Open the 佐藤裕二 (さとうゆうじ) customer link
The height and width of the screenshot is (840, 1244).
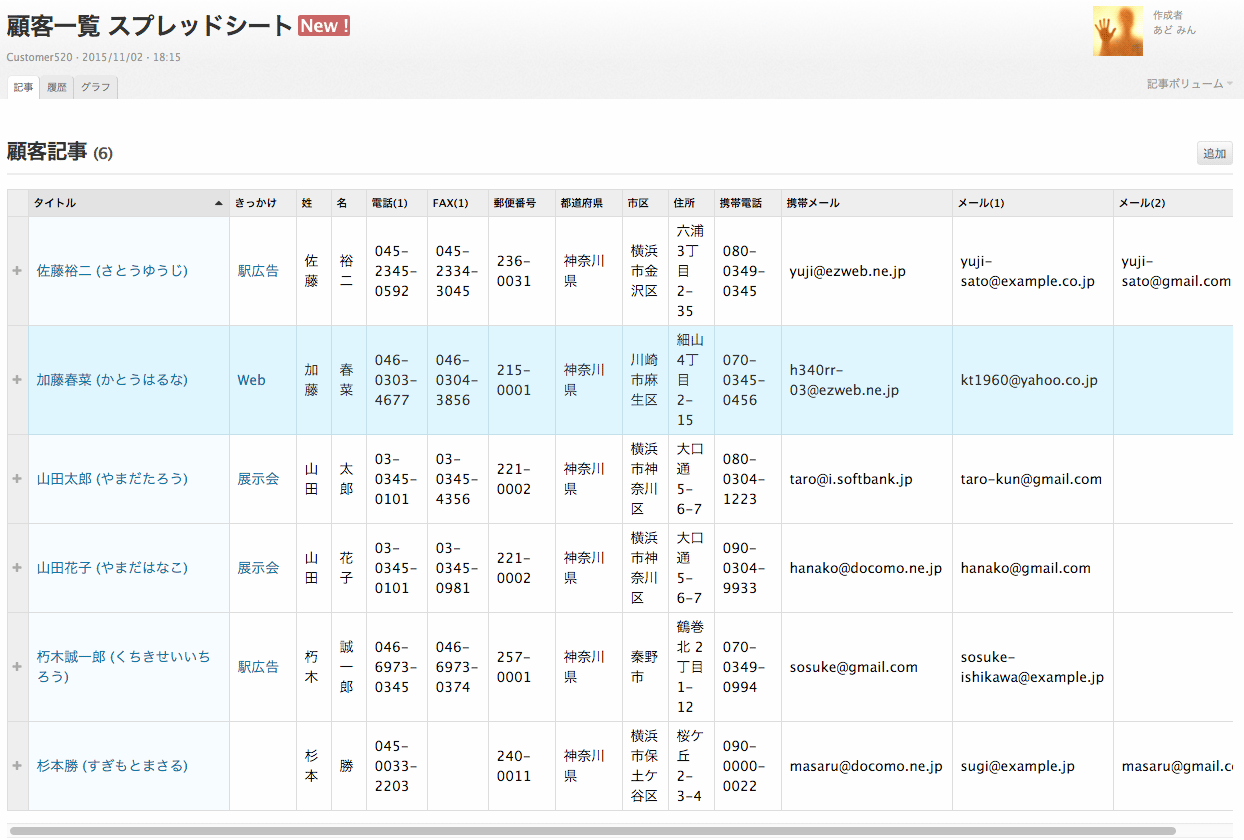[112, 271]
